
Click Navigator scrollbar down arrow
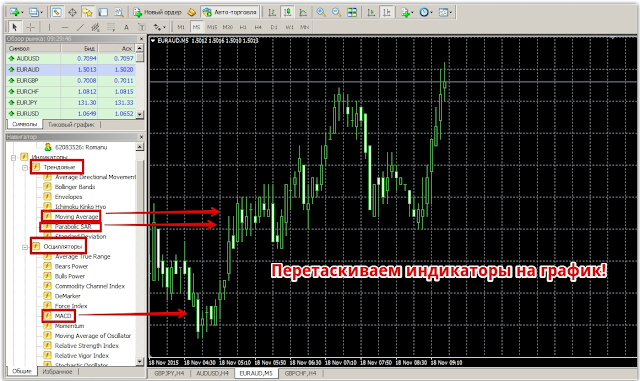(x=140, y=362)
